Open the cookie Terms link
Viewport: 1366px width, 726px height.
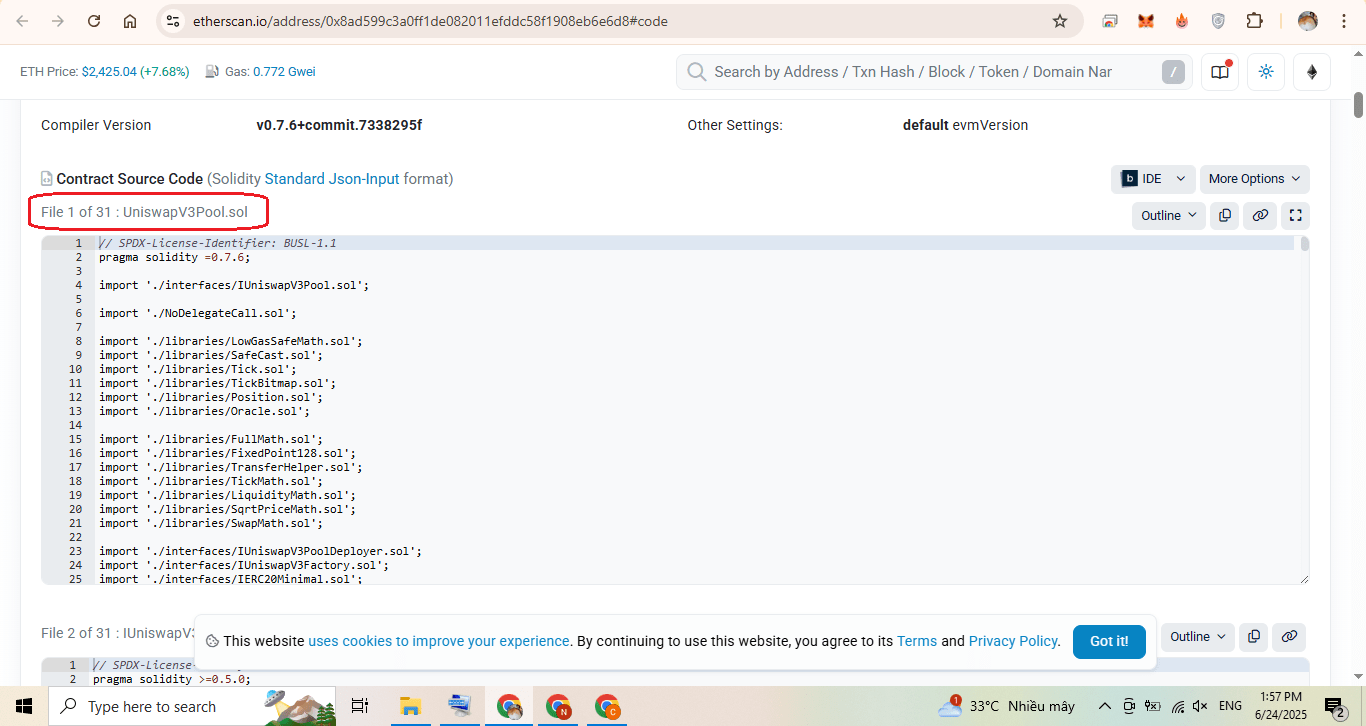(x=917, y=641)
